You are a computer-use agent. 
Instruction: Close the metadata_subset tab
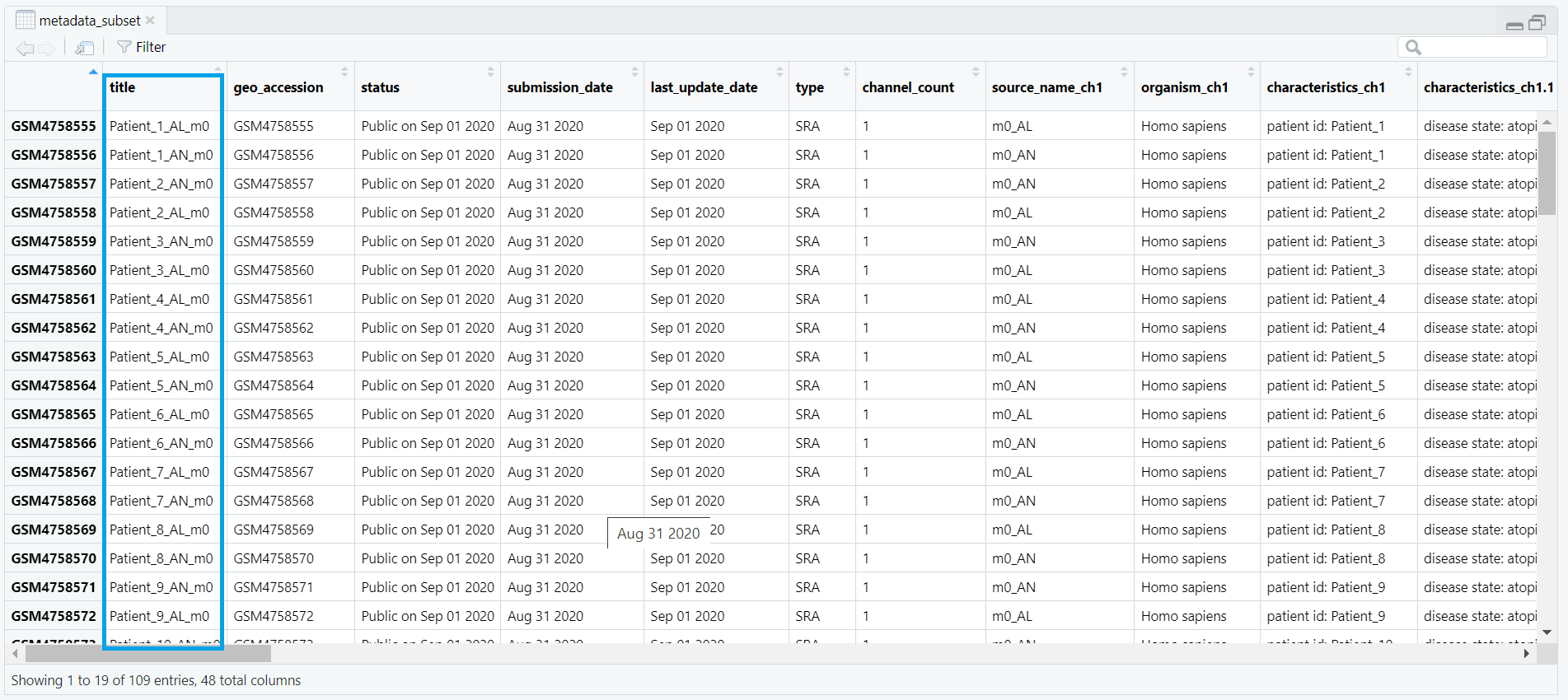(x=150, y=21)
